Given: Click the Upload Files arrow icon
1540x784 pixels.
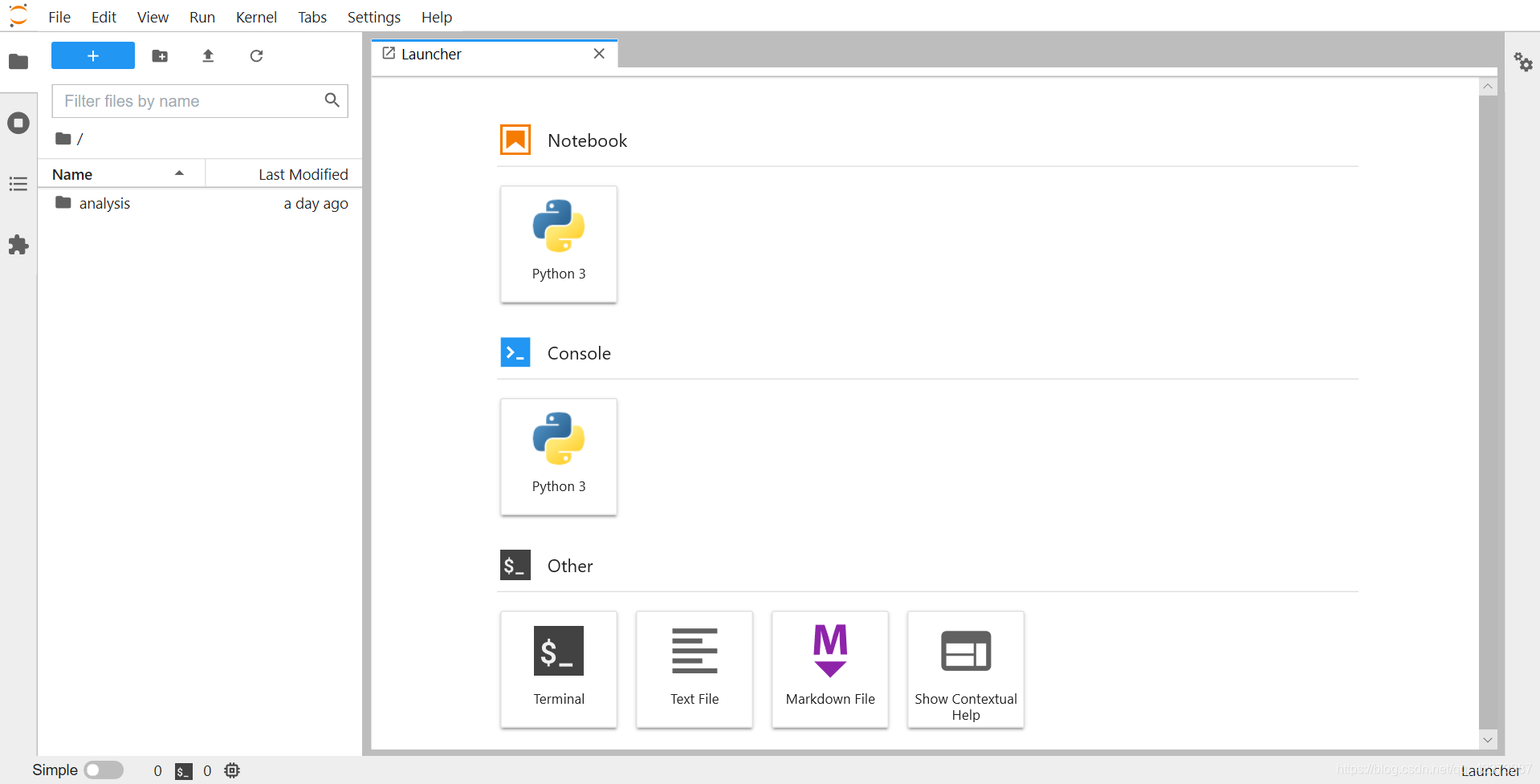Looking at the screenshot, I should pos(208,55).
